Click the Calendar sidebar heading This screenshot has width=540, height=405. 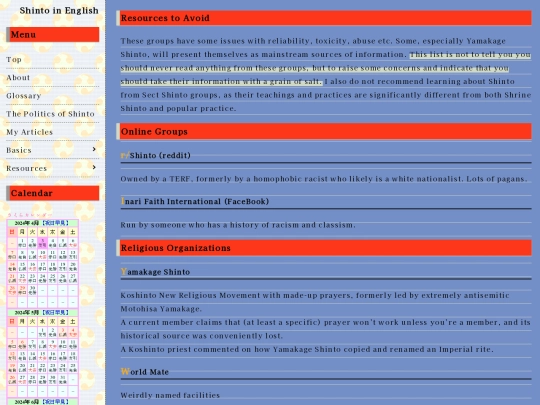point(53,193)
